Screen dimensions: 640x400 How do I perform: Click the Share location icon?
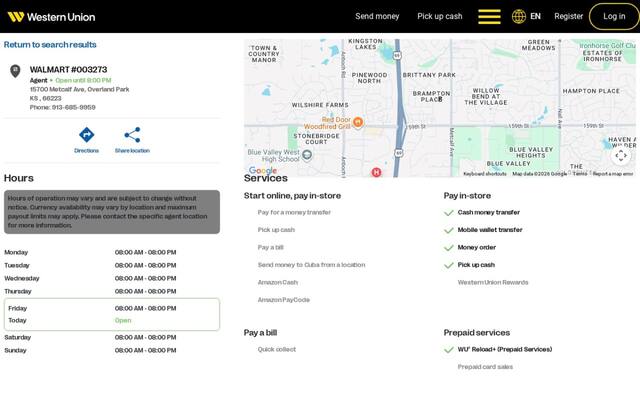[x=132, y=135]
